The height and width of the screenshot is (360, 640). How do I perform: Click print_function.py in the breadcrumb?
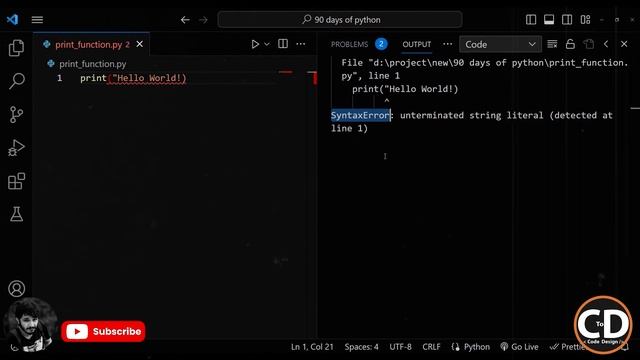pos(93,64)
